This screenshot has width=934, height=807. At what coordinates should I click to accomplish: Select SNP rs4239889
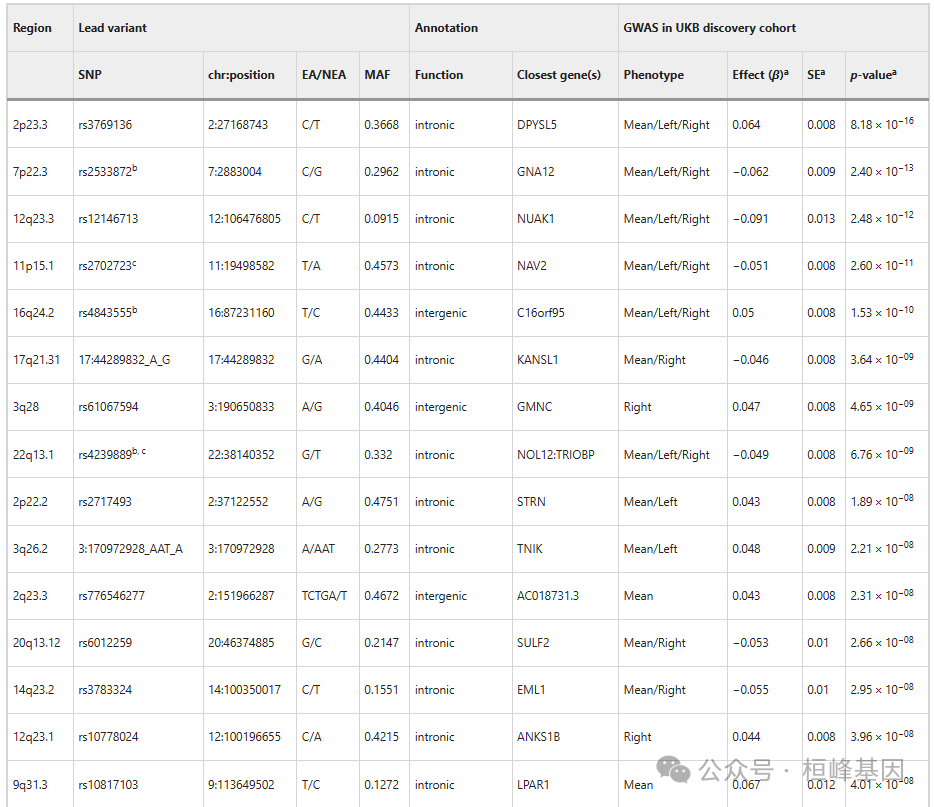(111, 454)
